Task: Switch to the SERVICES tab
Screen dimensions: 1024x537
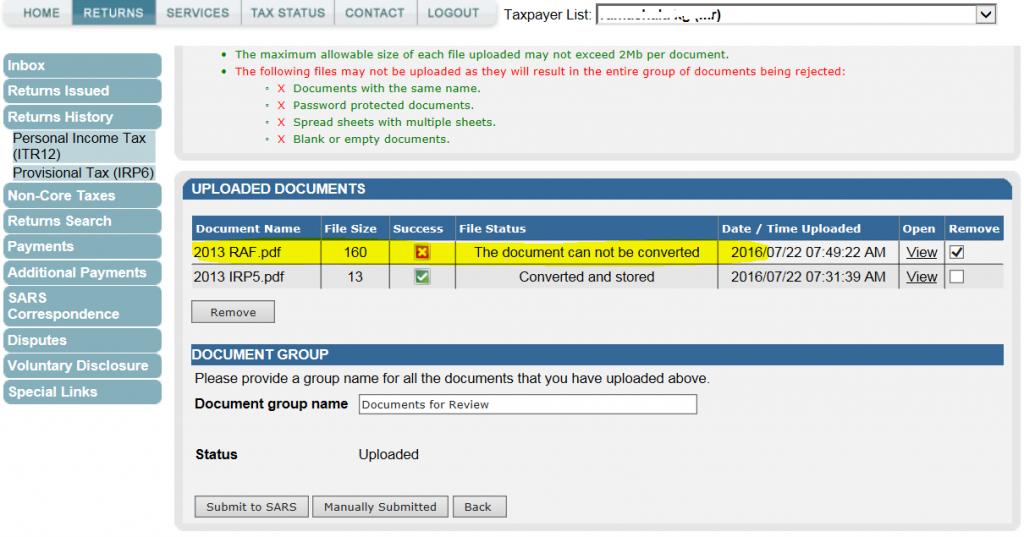Action: pyautogui.click(x=198, y=13)
